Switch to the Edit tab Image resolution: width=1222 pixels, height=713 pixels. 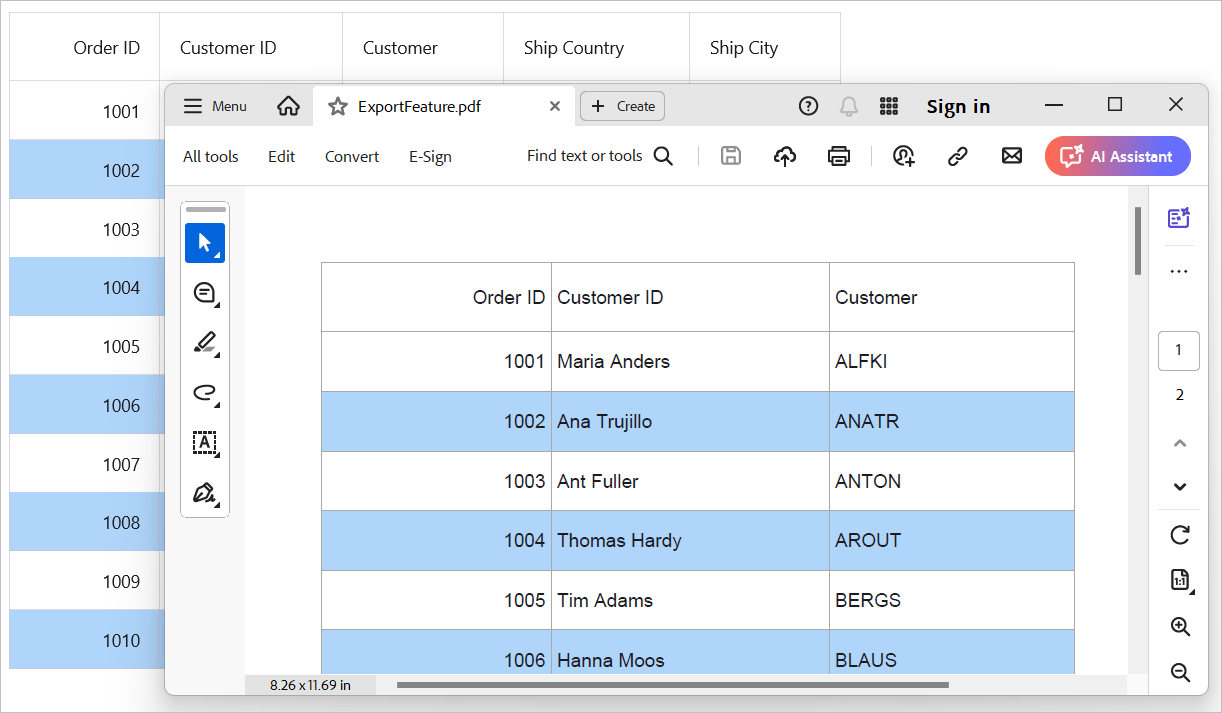[281, 156]
